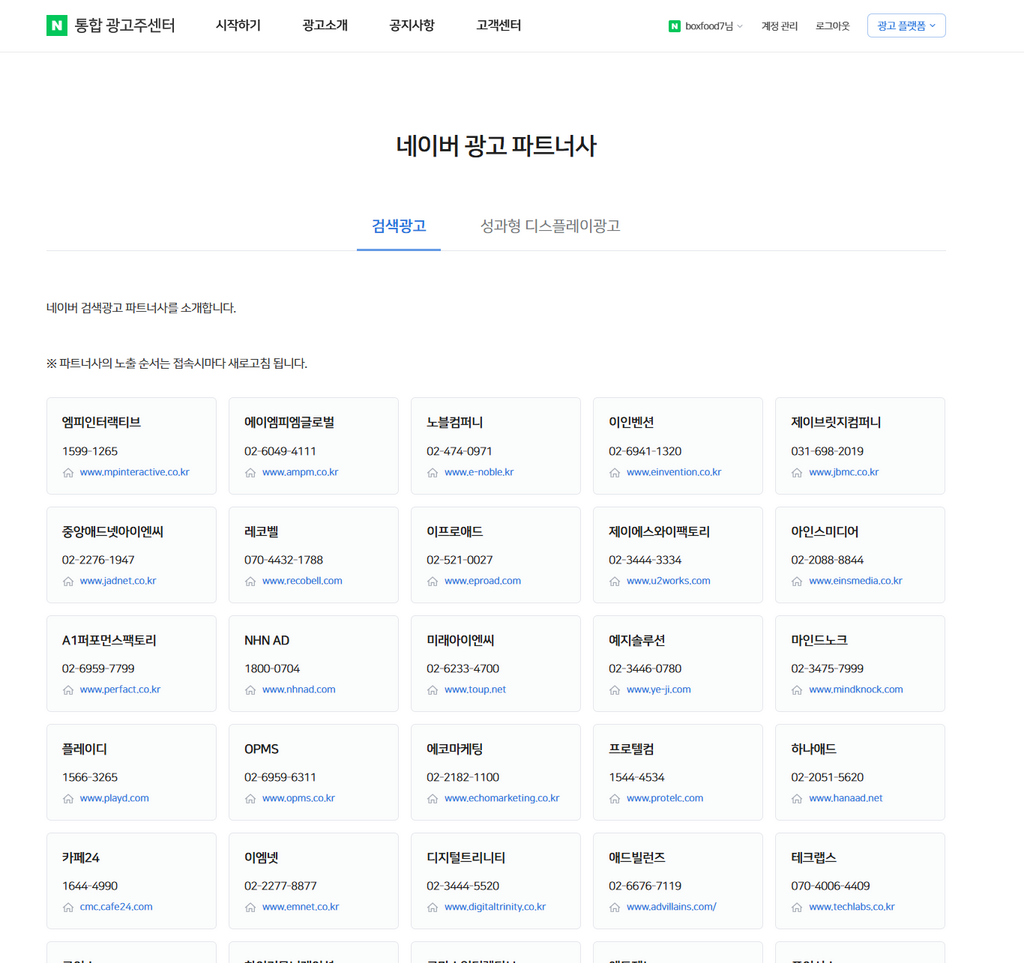Click home icon beside www.ye-ji.com
Viewport: 1024px width, 963px height.
[x=615, y=690]
